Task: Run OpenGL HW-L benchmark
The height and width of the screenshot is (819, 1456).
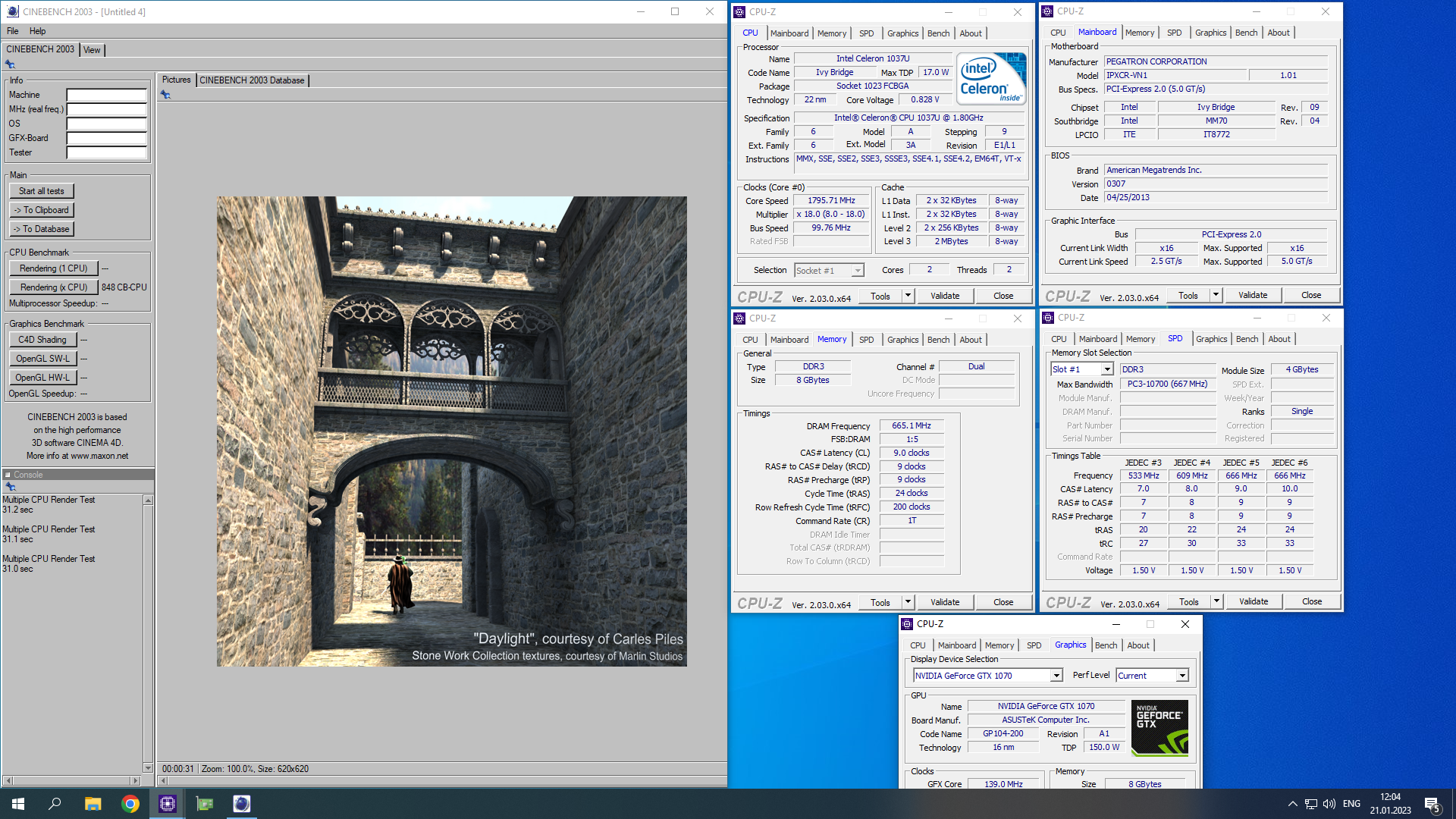Action: pos(42,378)
